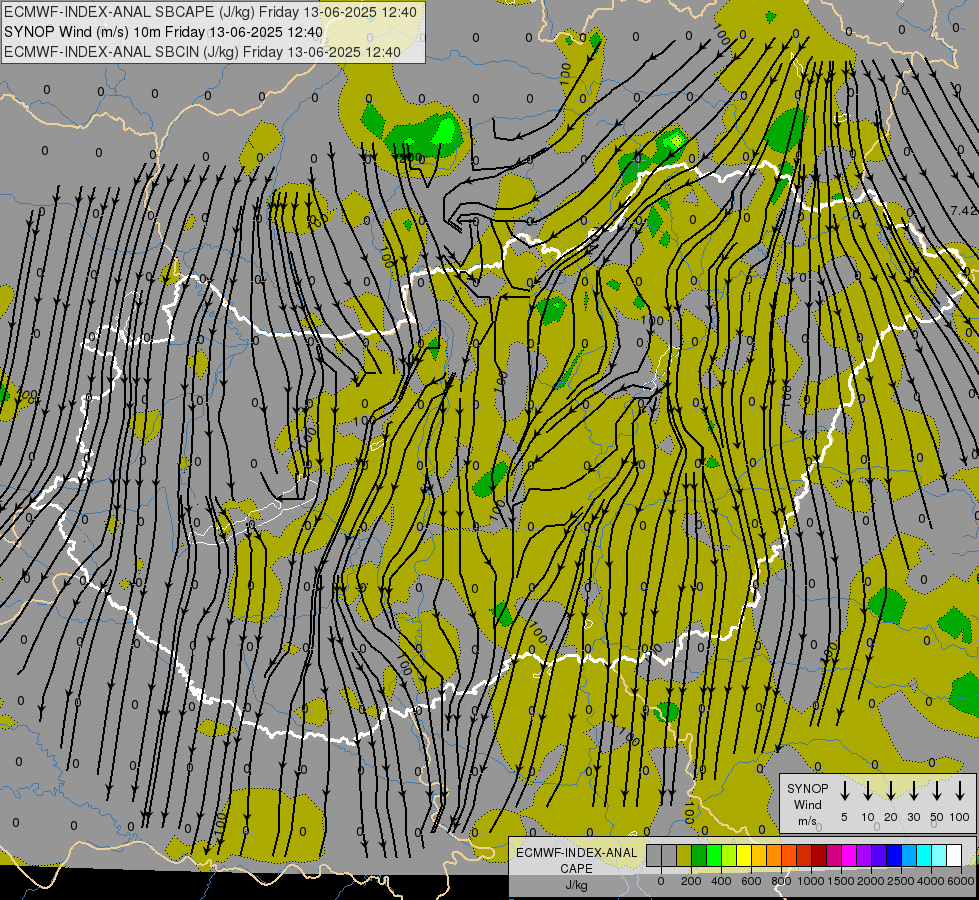Click the '7.42' value on the map
The image size is (979, 900).
[964, 210]
